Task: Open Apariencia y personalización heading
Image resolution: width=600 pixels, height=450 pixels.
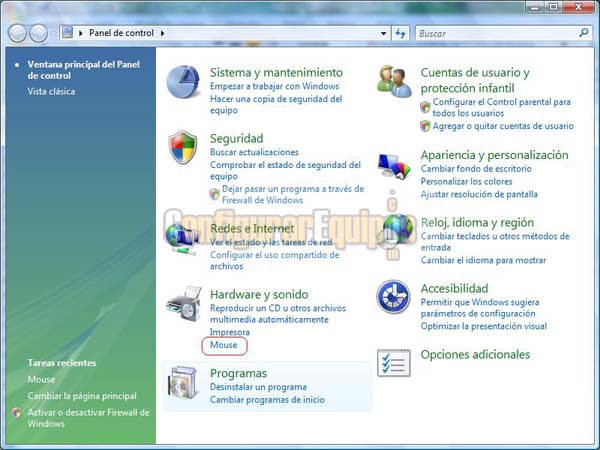Action: click(494, 155)
